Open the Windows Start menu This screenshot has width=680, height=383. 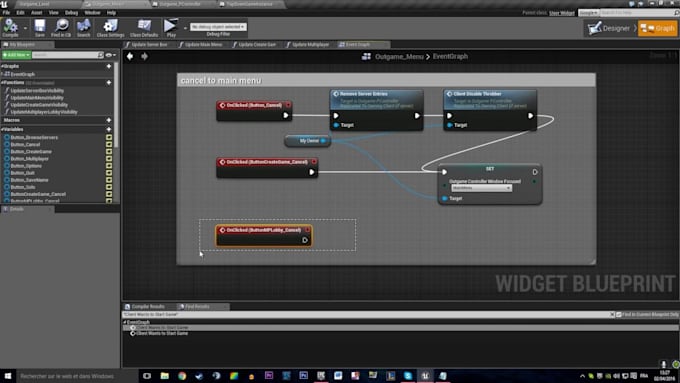[x=8, y=376]
